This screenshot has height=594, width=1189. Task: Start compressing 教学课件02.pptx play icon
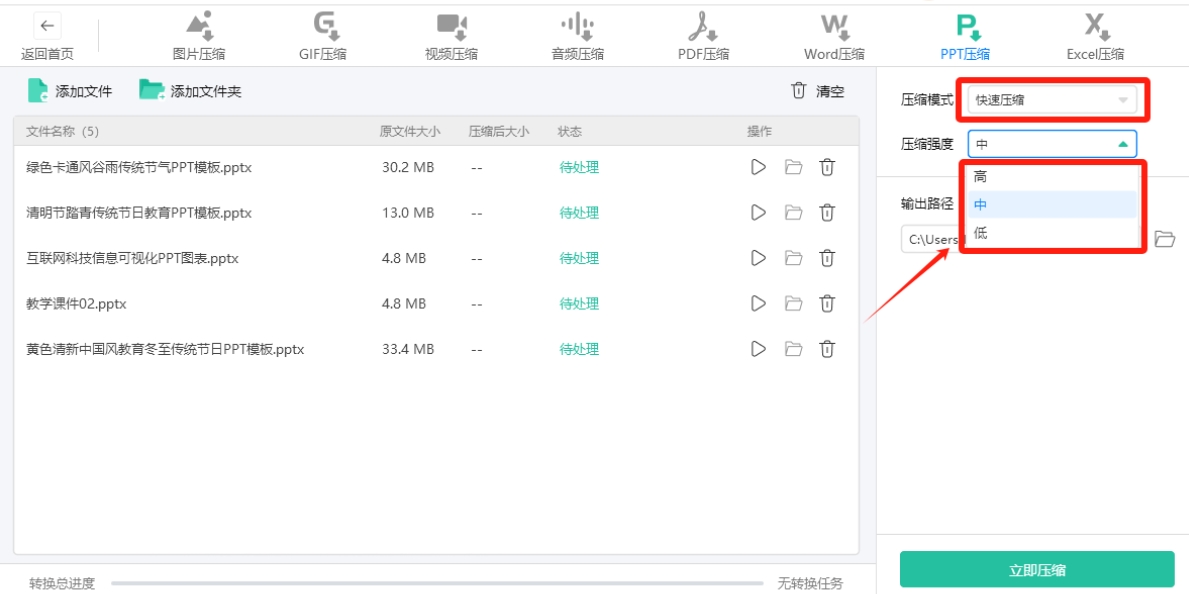[758, 303]
